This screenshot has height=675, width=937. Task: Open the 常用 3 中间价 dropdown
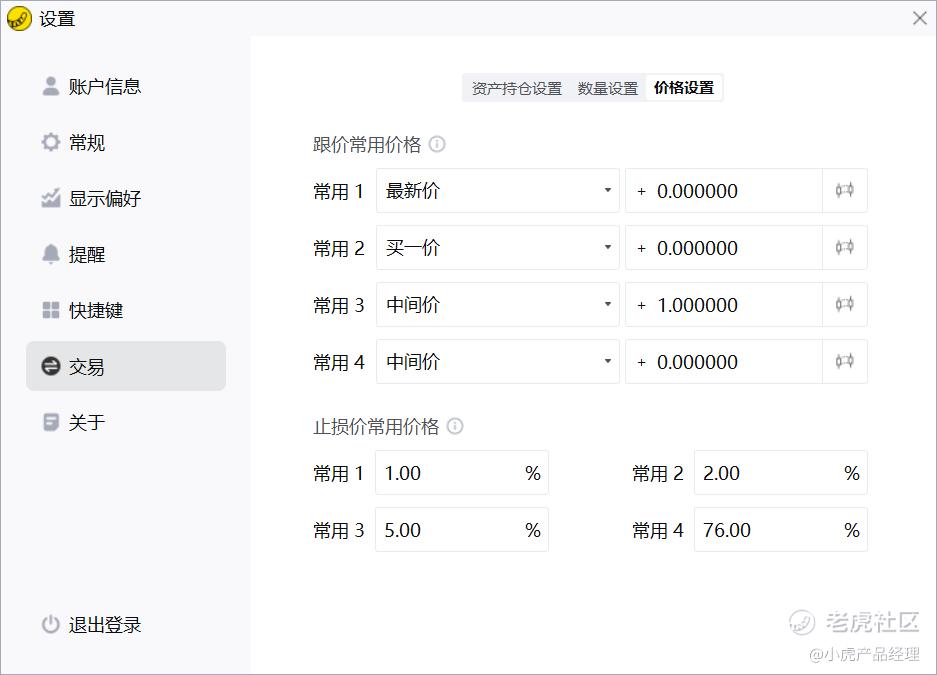[497, 305]
